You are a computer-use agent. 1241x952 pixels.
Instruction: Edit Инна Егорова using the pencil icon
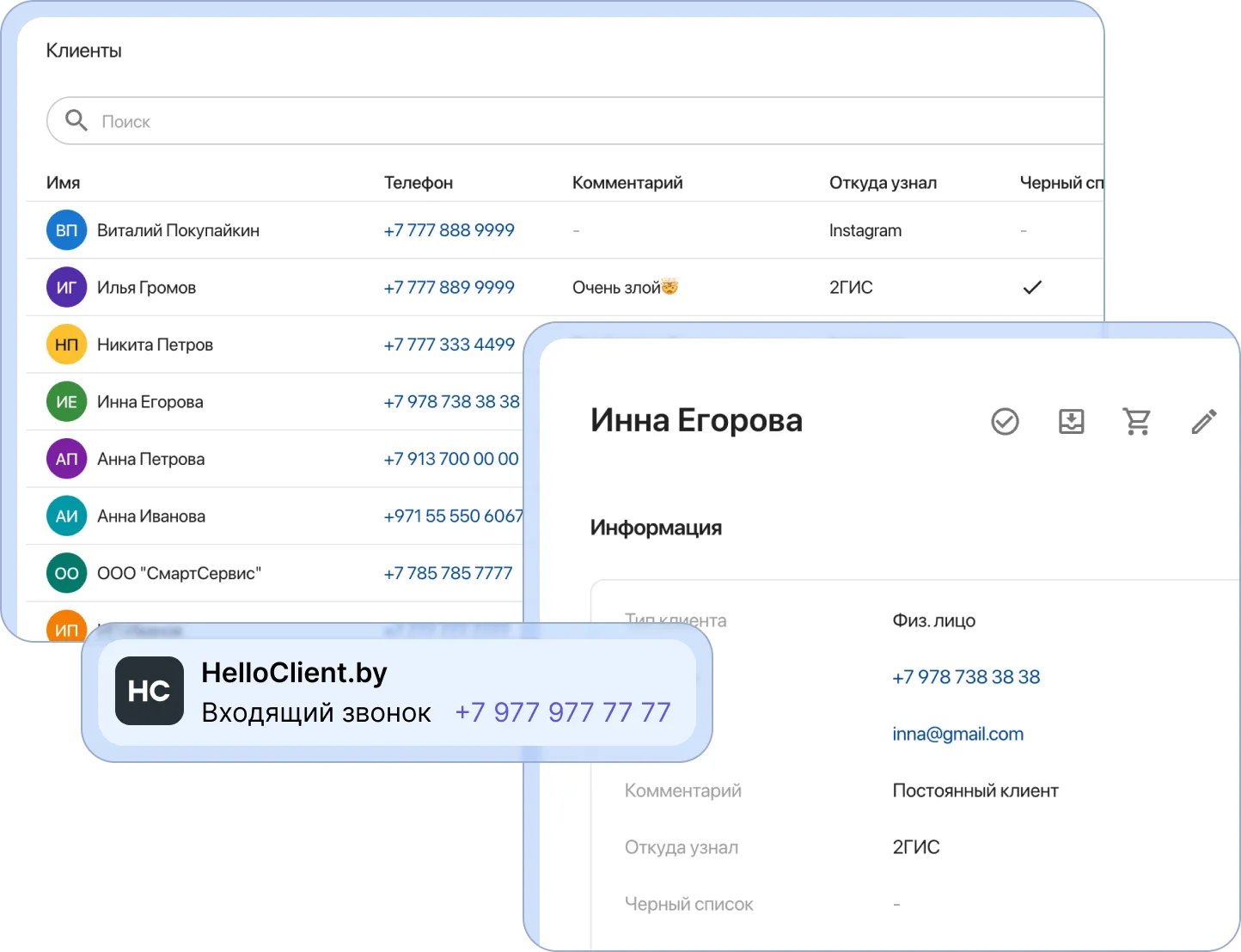pos(1203,421)
